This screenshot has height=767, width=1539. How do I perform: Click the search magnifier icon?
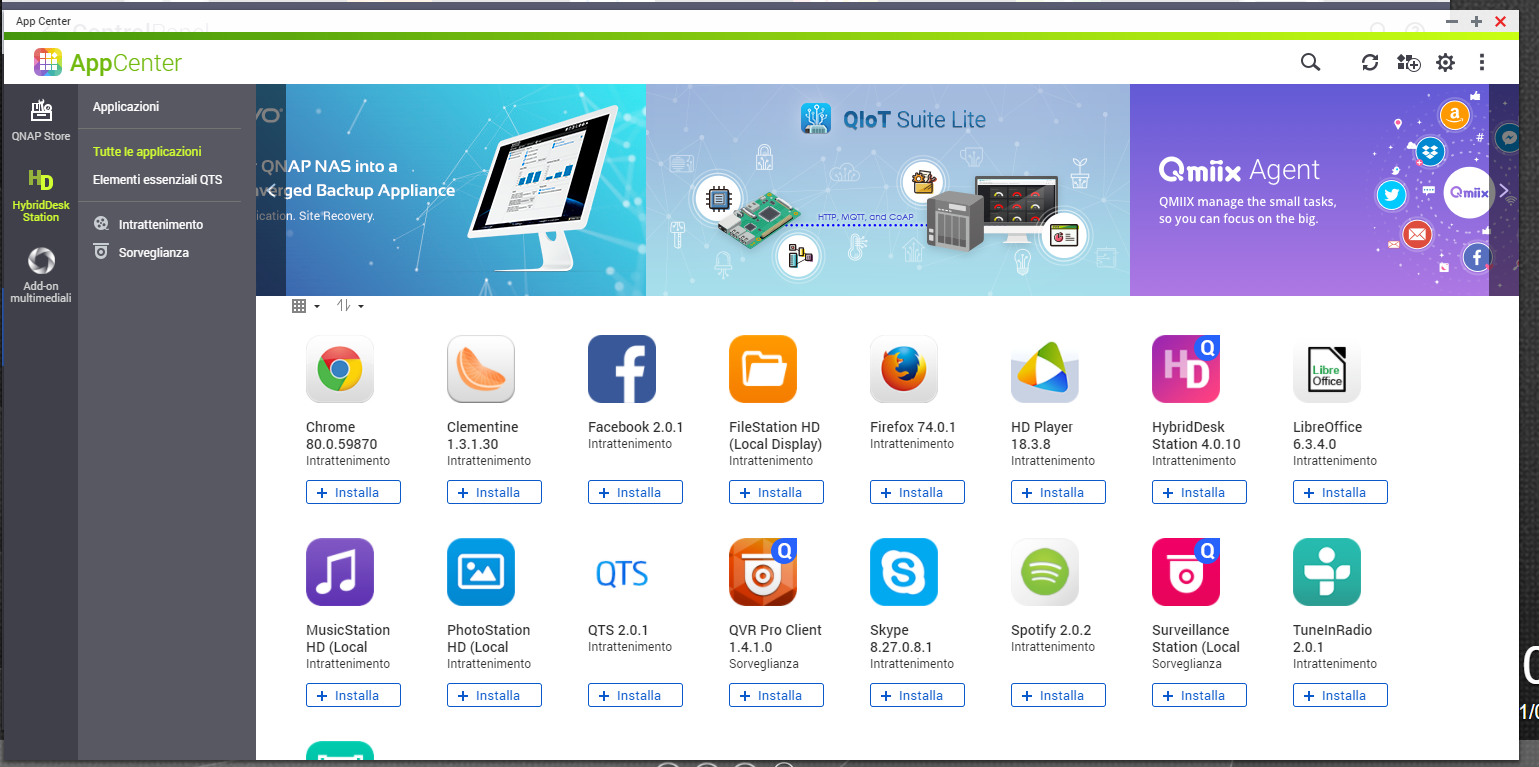(1310, 62)
